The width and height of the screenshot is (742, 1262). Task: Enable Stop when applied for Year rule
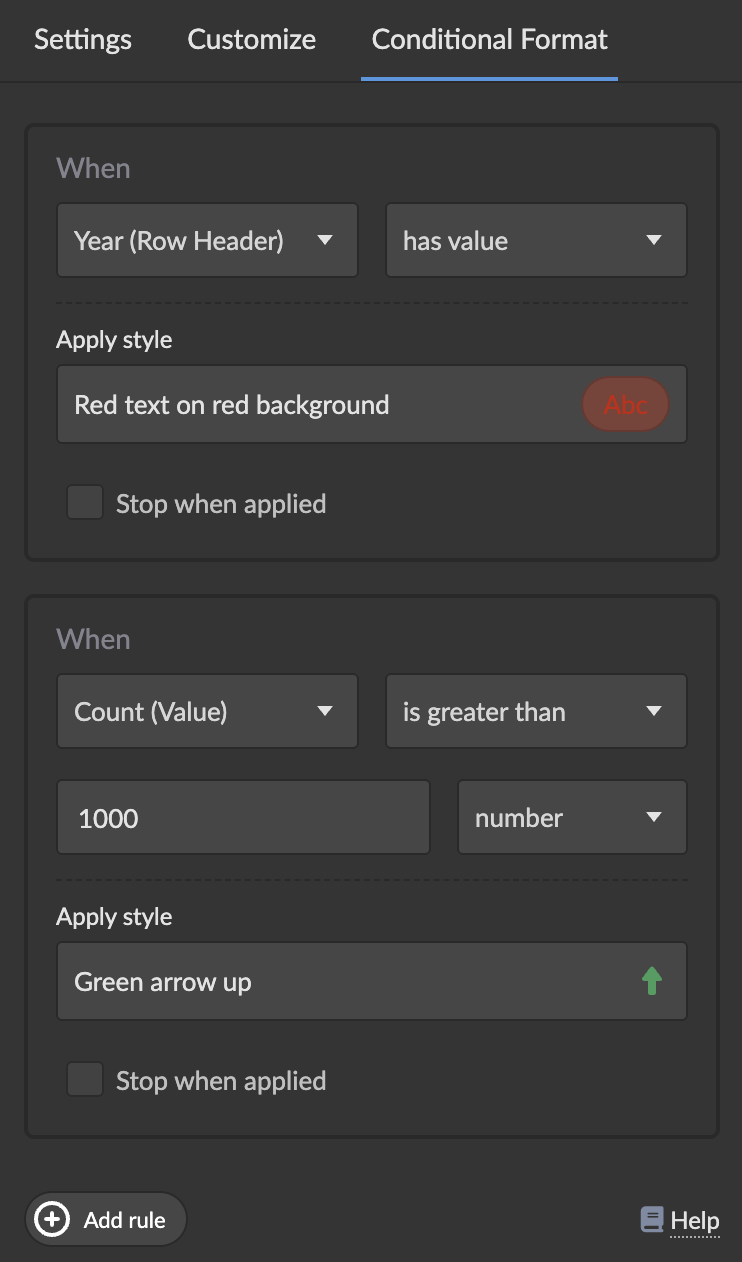(85, 503)
